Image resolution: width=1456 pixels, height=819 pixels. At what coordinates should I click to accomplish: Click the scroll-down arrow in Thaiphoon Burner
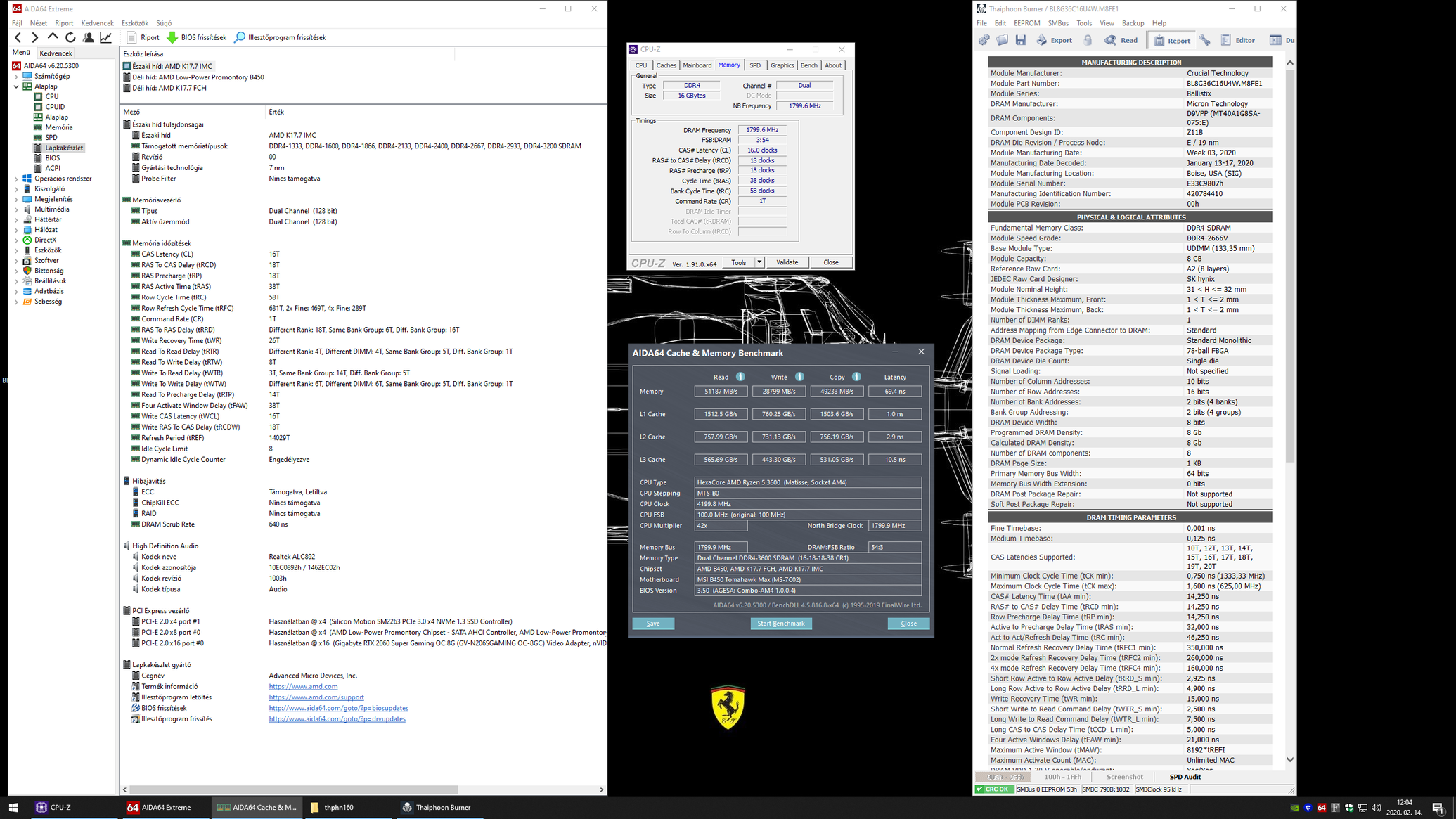[x=1289, y=759]
